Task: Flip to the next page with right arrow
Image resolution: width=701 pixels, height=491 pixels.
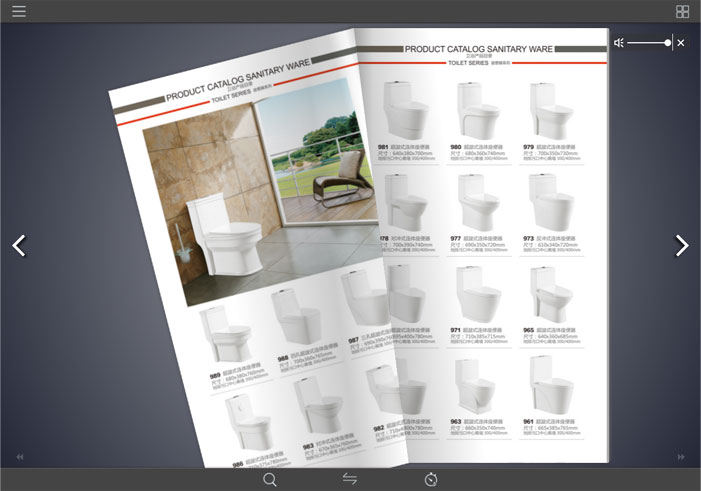Action: [x=682, y=245]
